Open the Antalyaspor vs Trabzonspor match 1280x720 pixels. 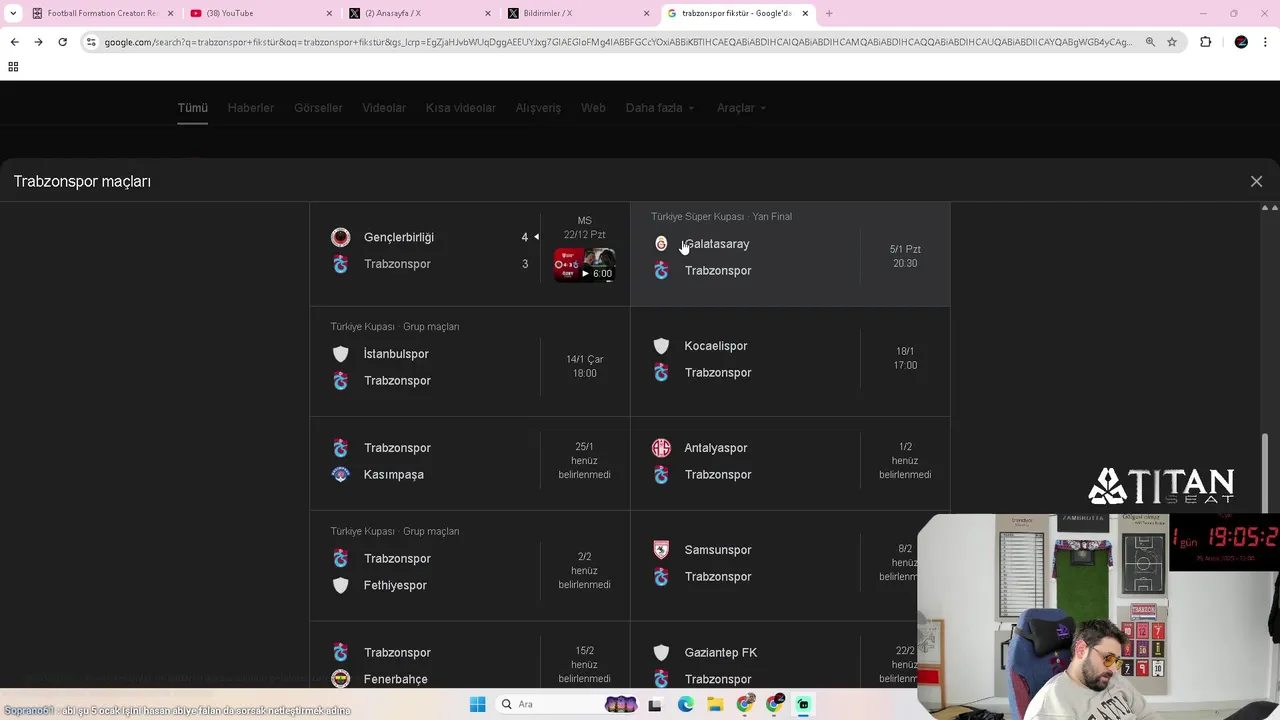point(790,463)
